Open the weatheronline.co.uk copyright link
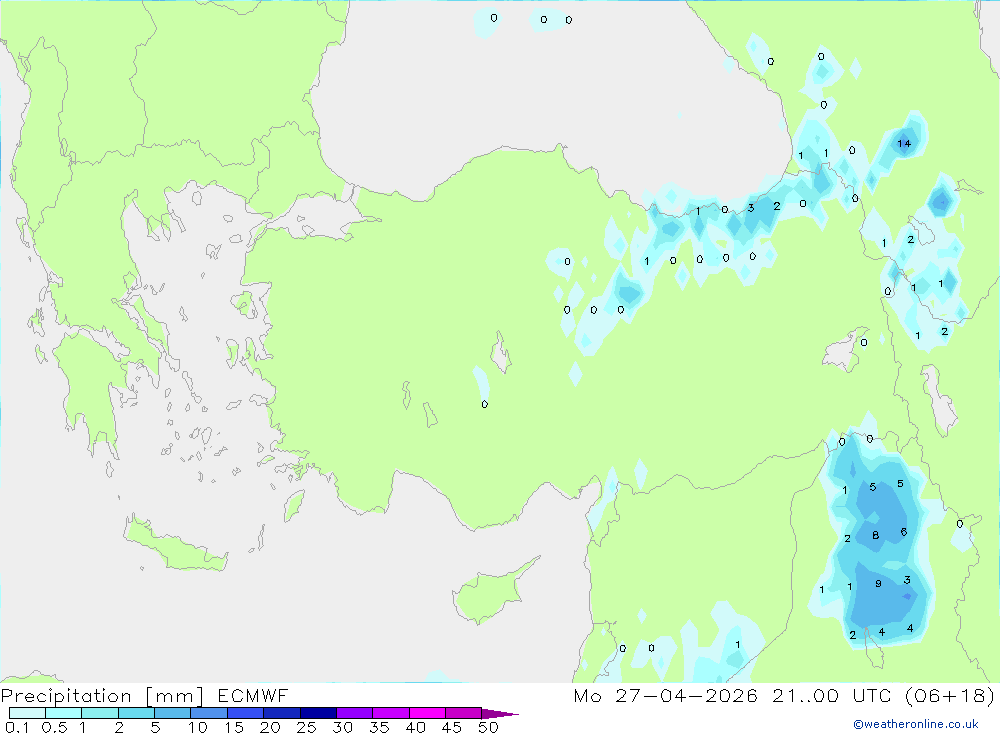 pos(916,724)
